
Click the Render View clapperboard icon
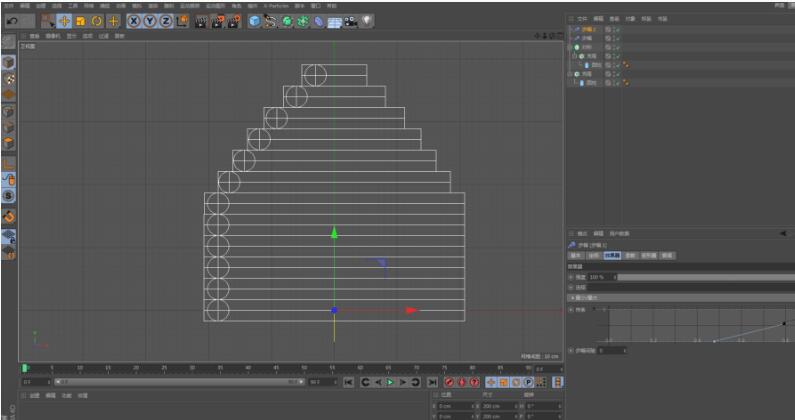click(x=200, y=20)
